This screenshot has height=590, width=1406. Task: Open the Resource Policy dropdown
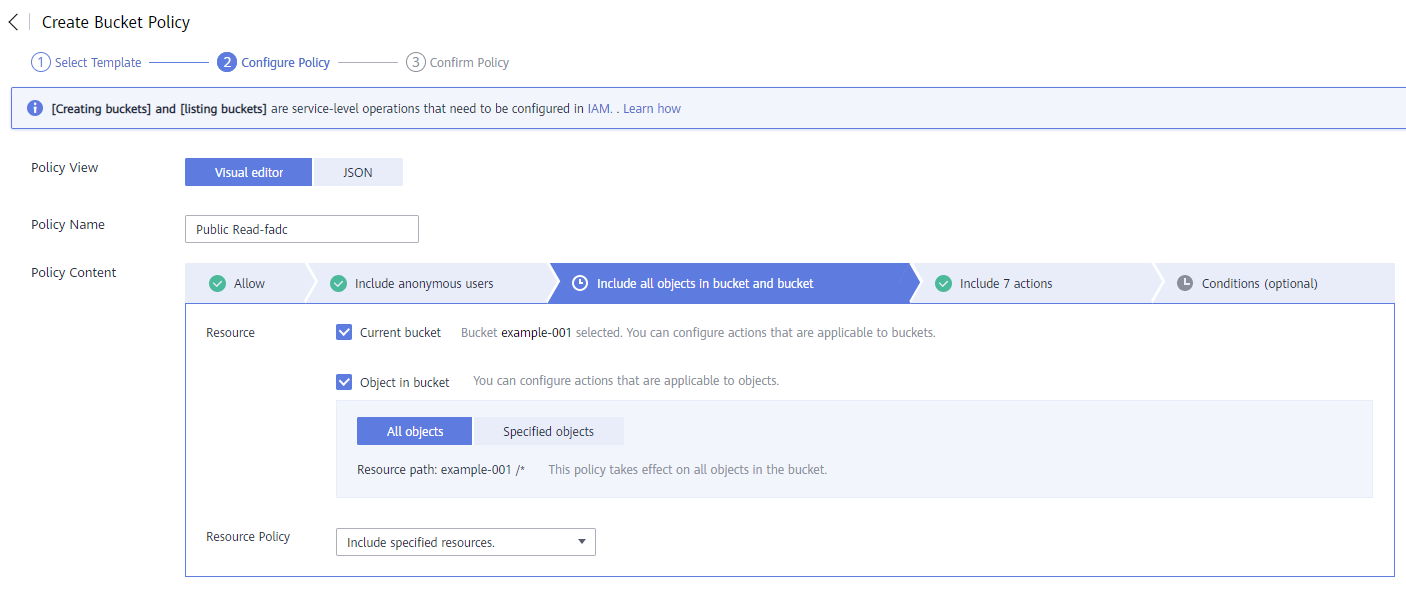pyautogui.click(x=466, y=542)
